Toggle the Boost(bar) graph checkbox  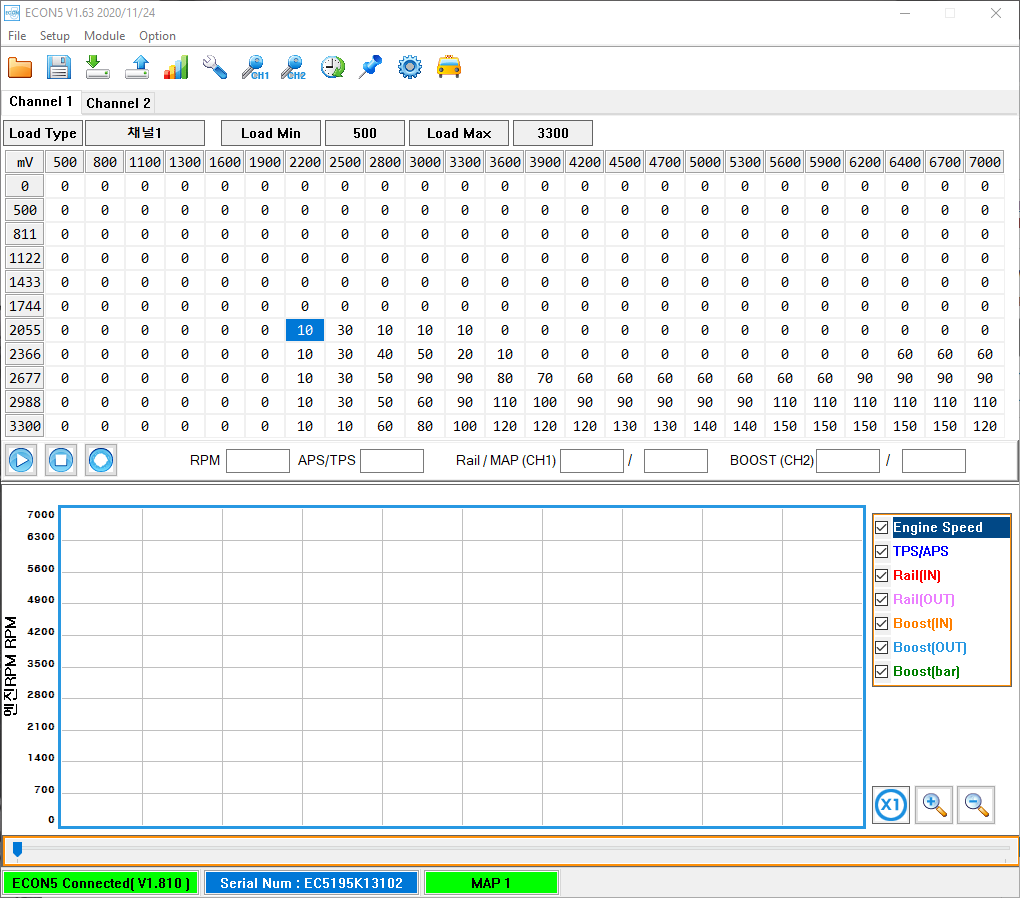(881, 671)
